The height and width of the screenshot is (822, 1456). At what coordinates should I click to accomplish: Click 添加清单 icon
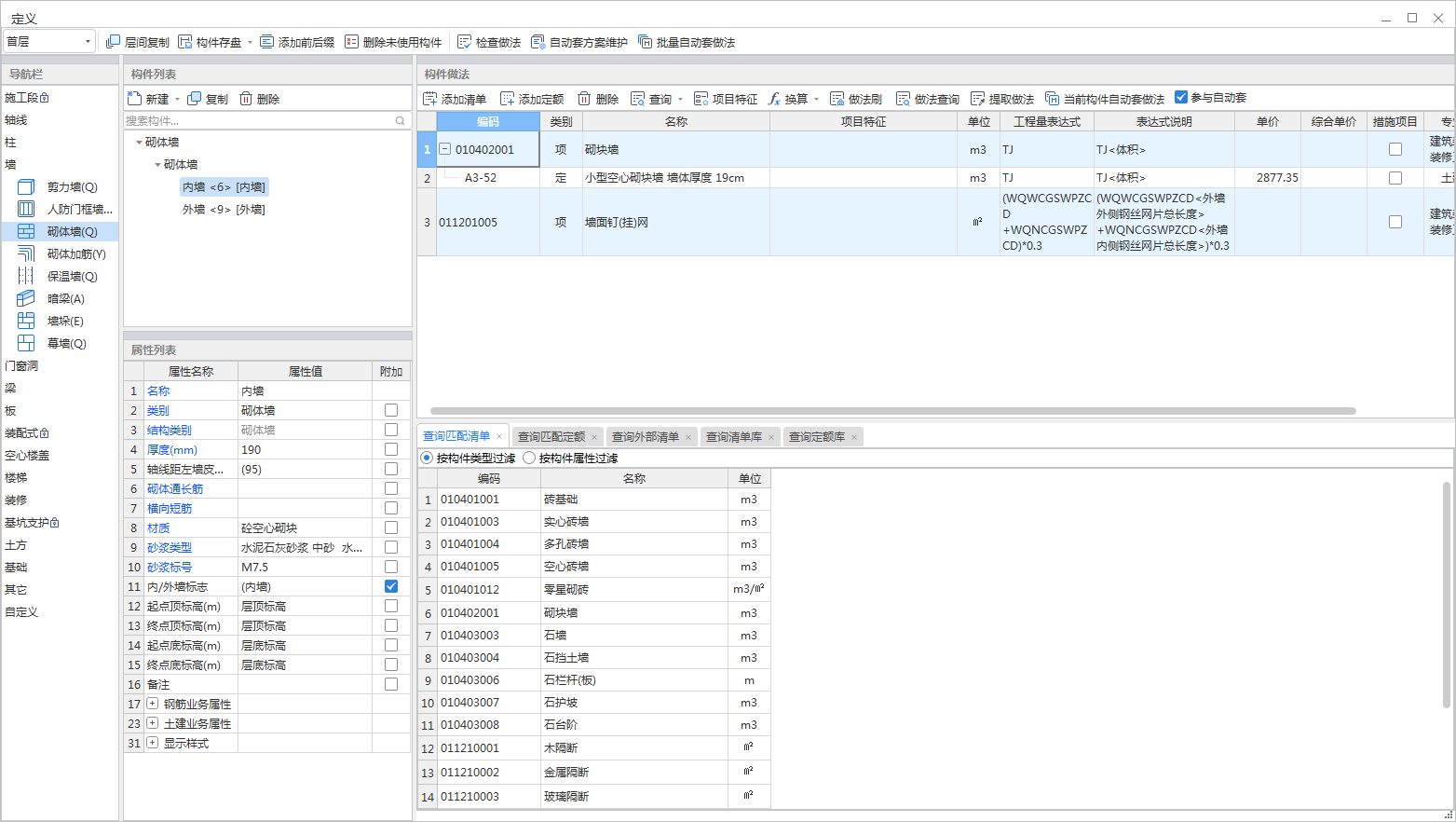point(429,99)
